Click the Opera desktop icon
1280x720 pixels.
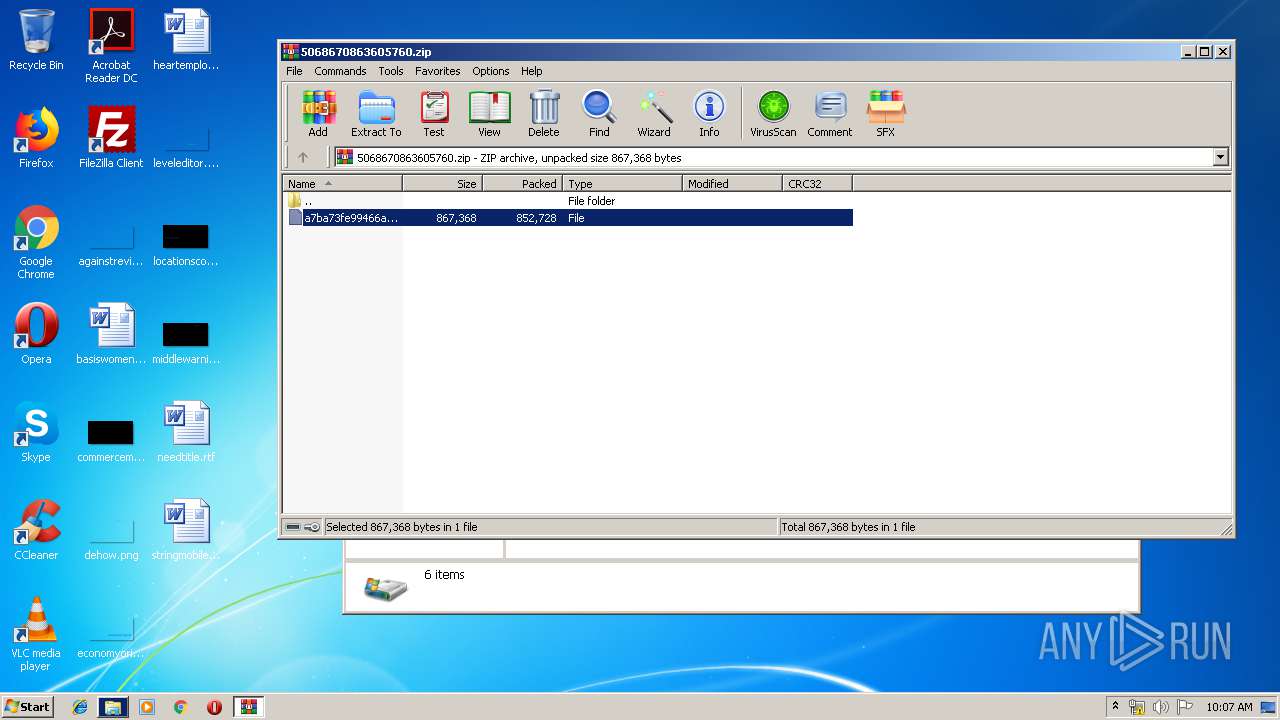(36, 334)
